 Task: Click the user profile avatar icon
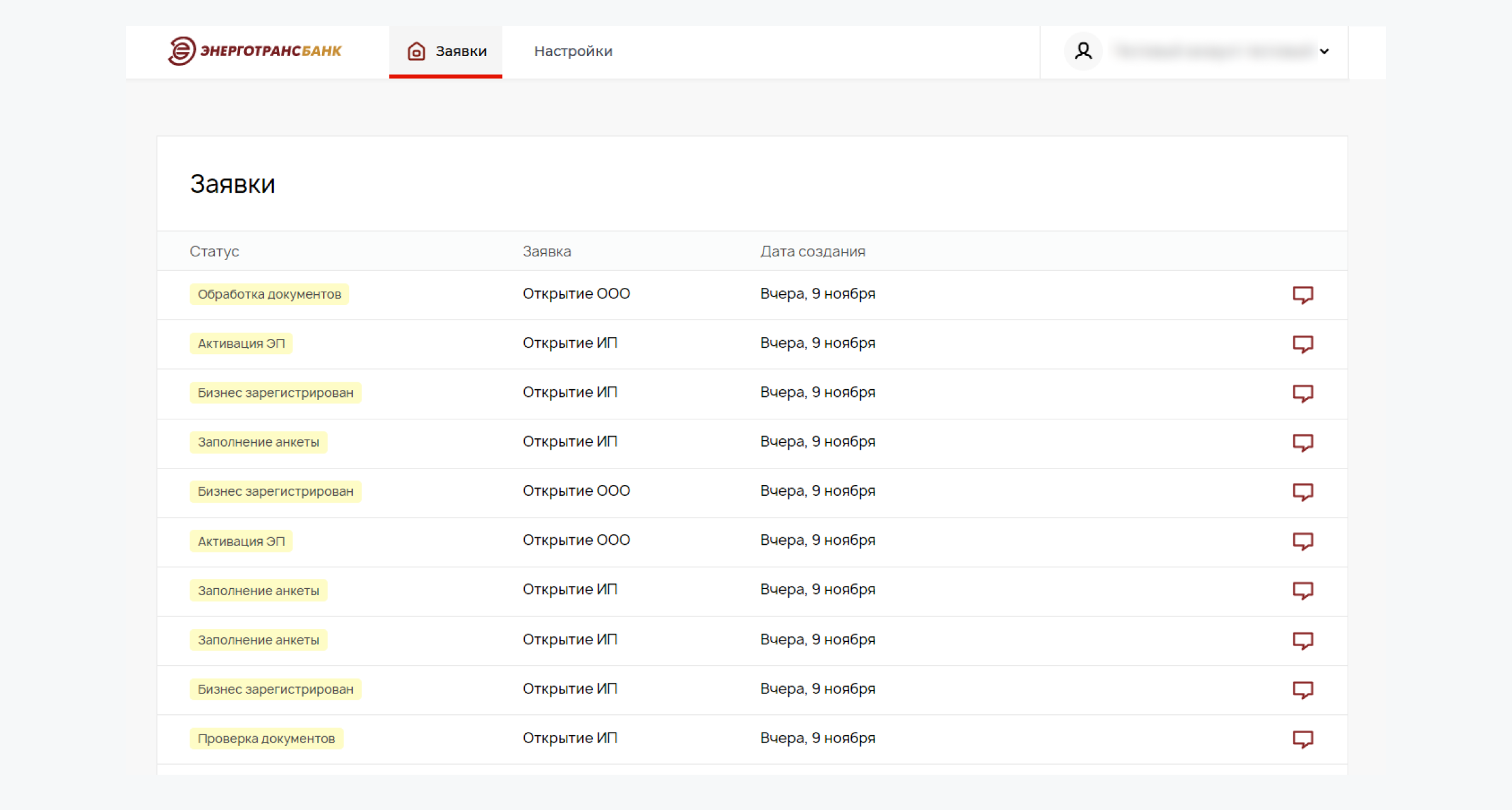point(1083,51)
